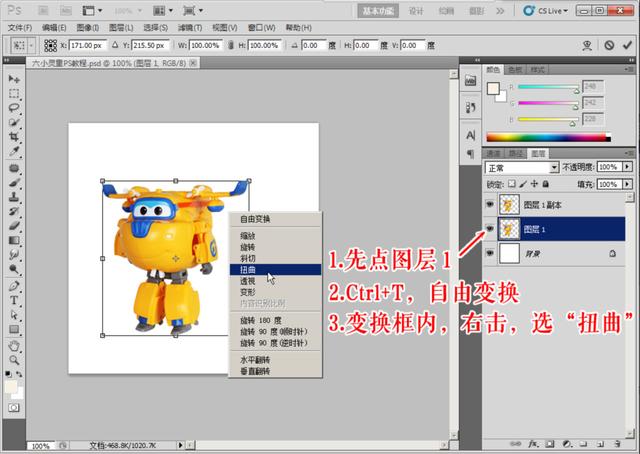Click the 设计 workspace button
The image size is (640, 454).
(x=416, y=11)
